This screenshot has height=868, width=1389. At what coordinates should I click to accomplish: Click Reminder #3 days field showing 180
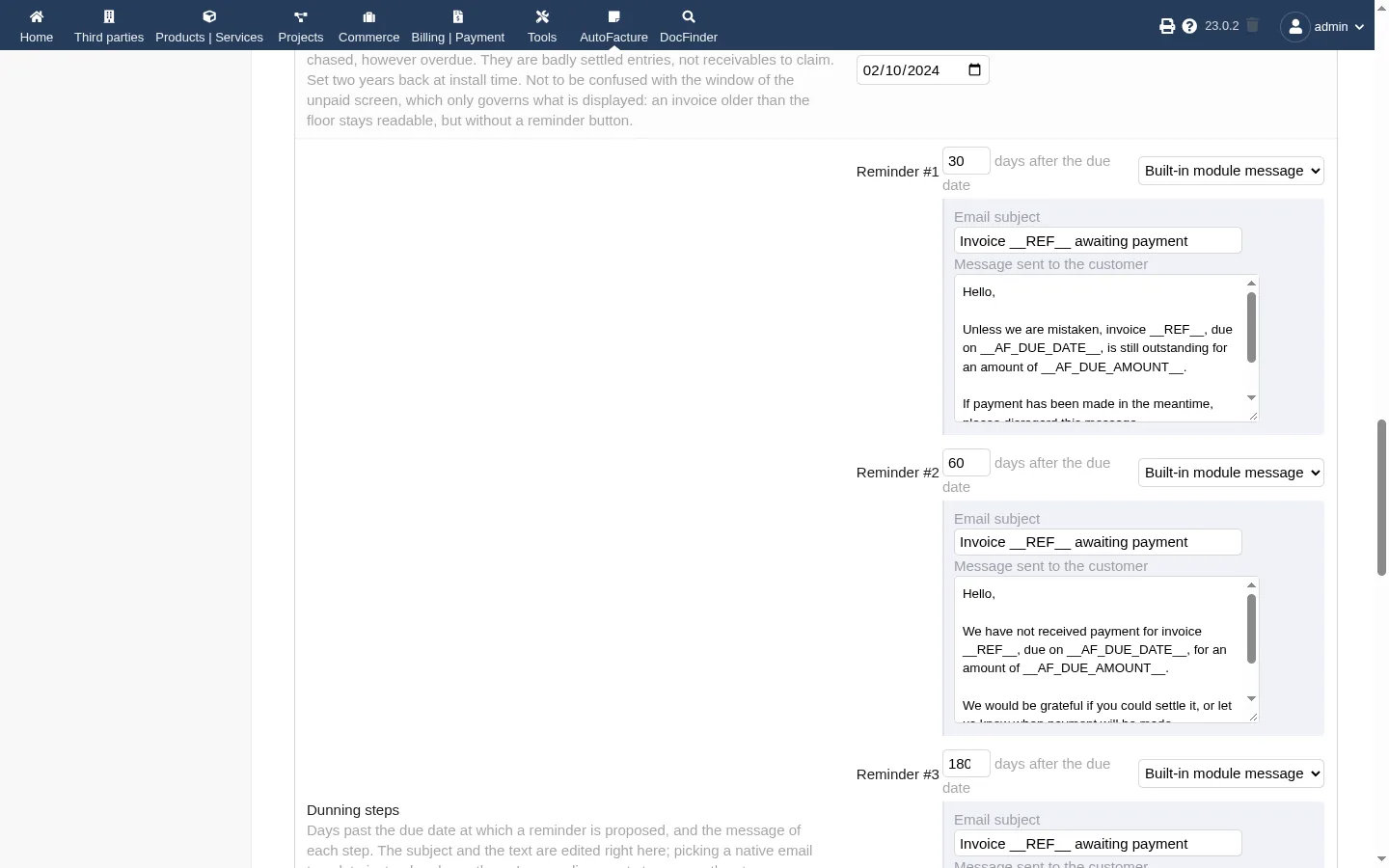pyautogui.click(x=967, y=764)
